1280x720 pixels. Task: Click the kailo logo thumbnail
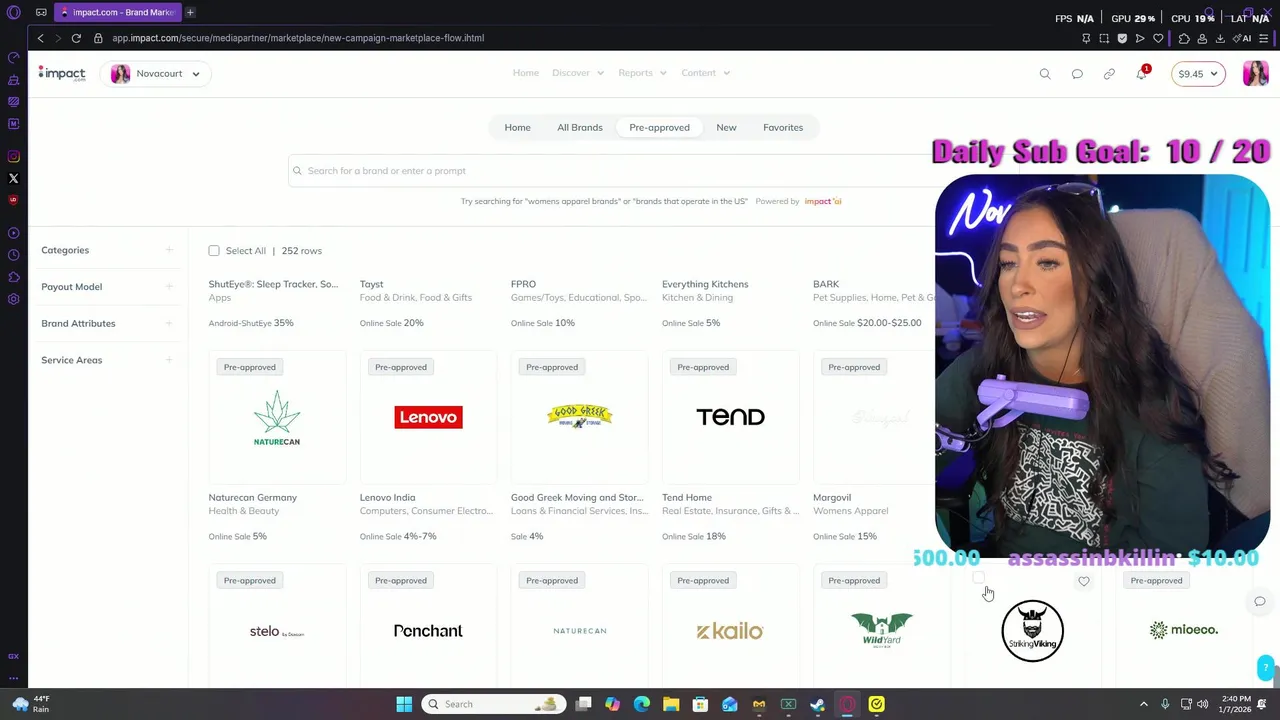(730, 631)
